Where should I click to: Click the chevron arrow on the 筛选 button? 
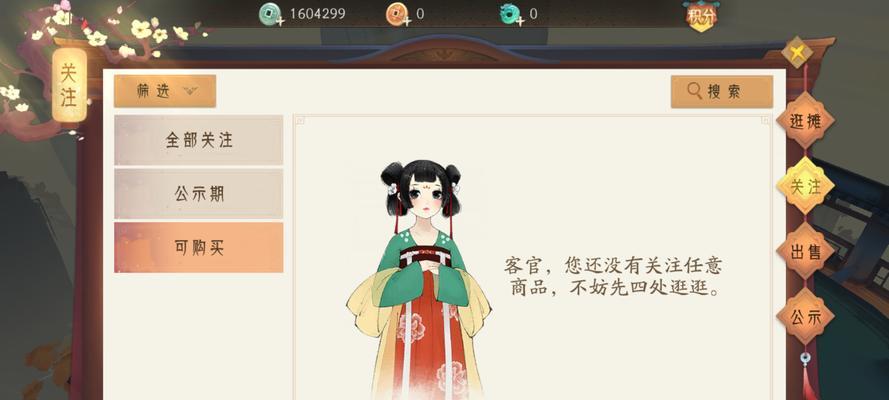[x=190, y=91]
